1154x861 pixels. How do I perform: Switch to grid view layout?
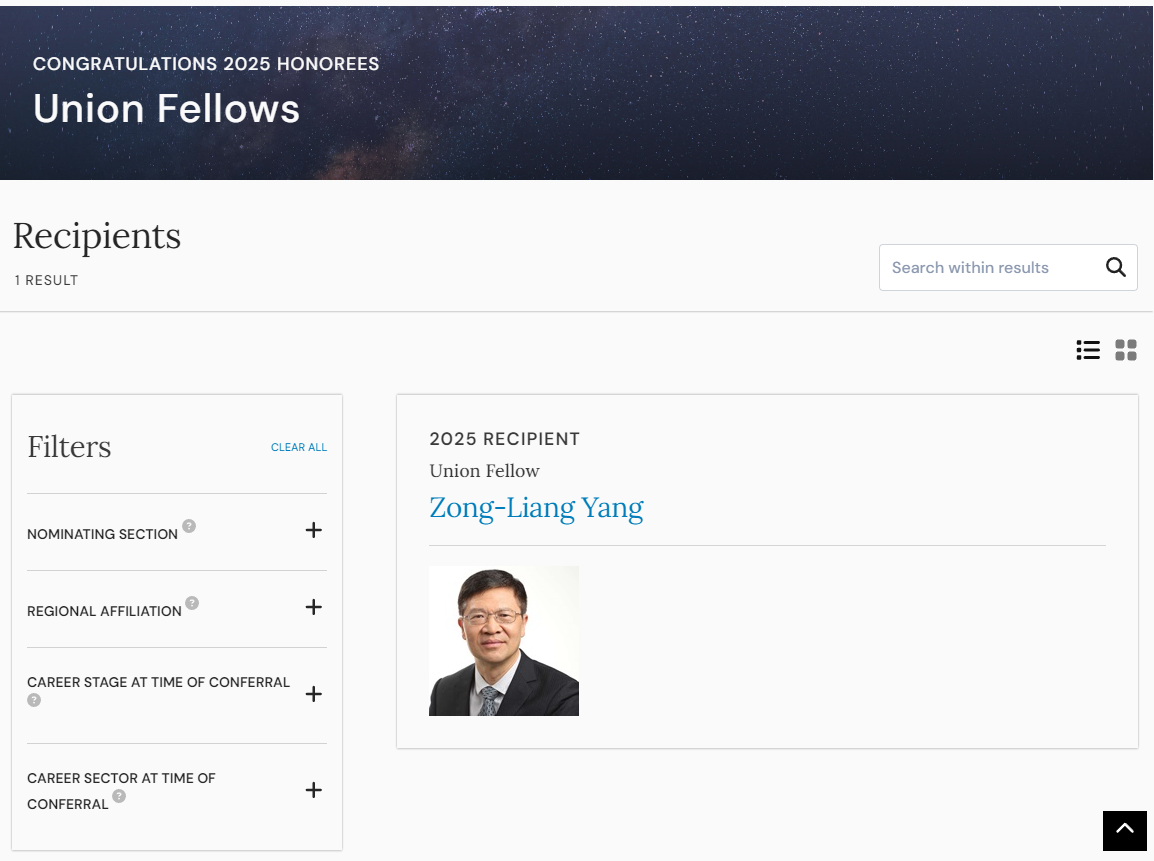pos(1126,350)
